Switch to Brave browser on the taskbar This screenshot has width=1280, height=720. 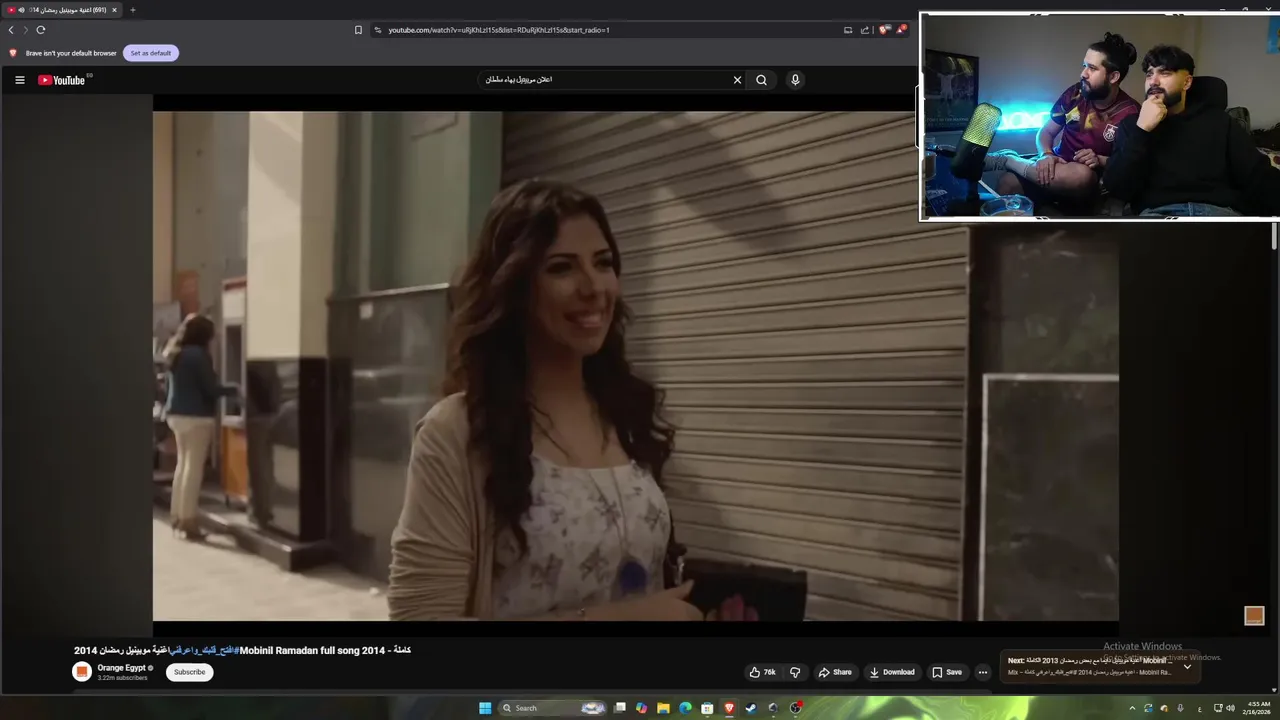(x=729, y=708)
